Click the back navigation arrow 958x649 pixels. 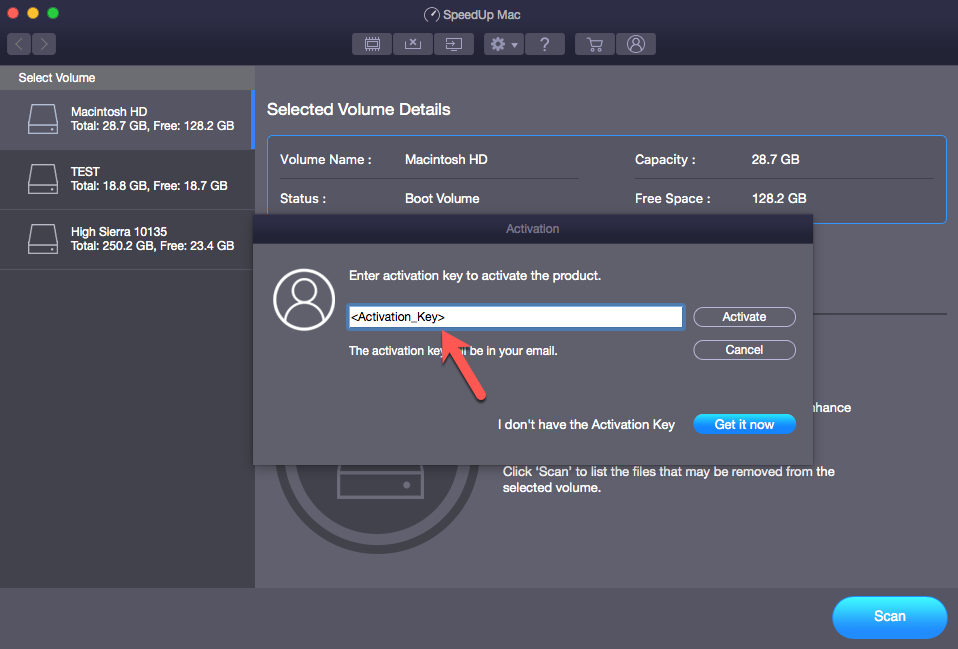[19, 44]
